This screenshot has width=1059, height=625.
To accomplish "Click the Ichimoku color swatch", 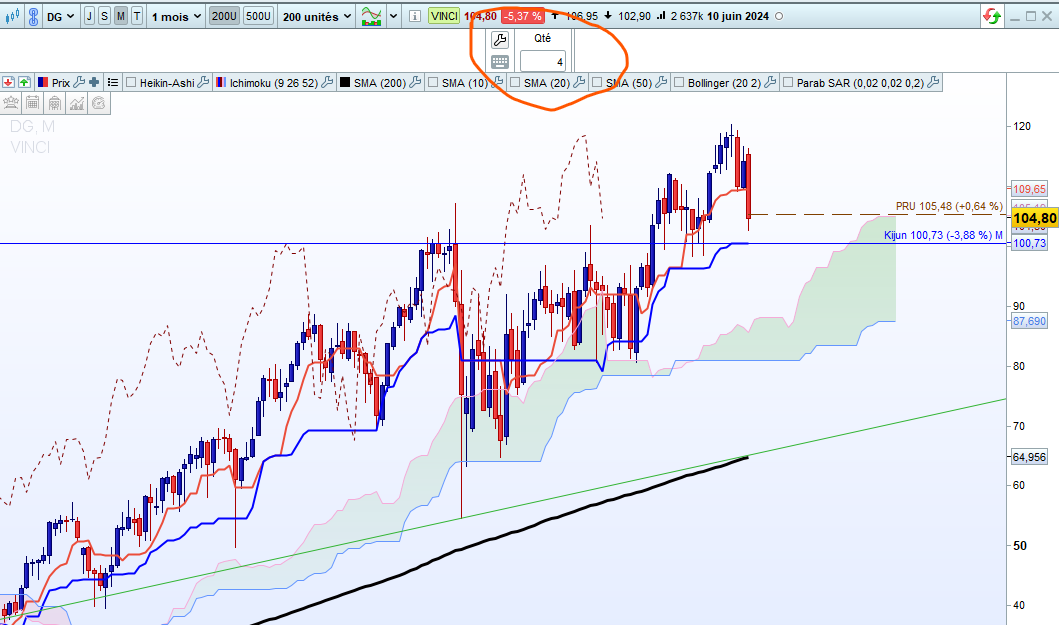I will click(221, 82).
